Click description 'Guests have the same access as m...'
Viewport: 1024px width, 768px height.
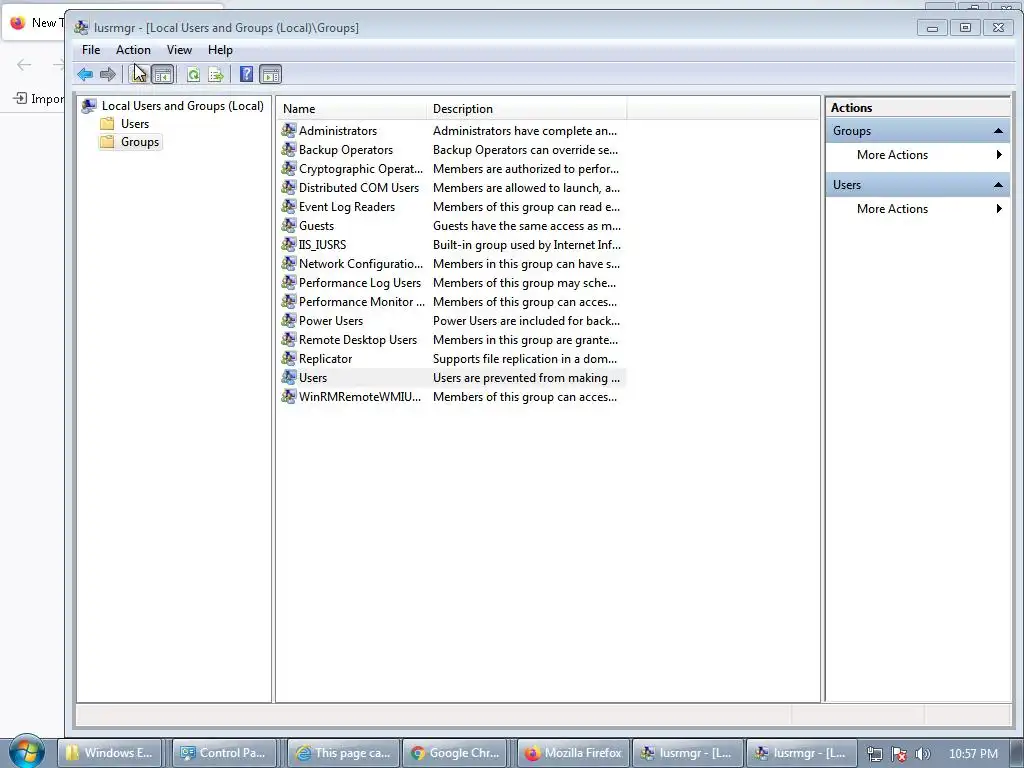coord(526,225)
